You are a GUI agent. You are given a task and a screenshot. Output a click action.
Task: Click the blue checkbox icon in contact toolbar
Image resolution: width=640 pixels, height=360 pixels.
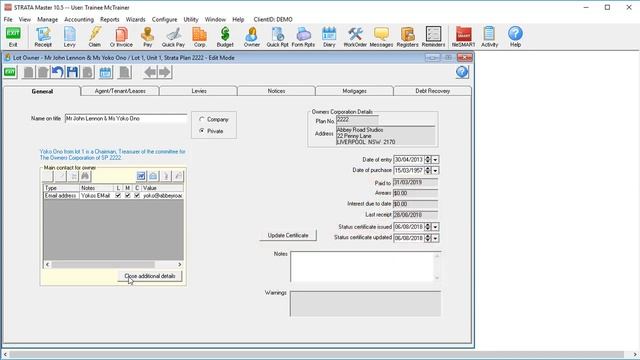tap(141, 176)
